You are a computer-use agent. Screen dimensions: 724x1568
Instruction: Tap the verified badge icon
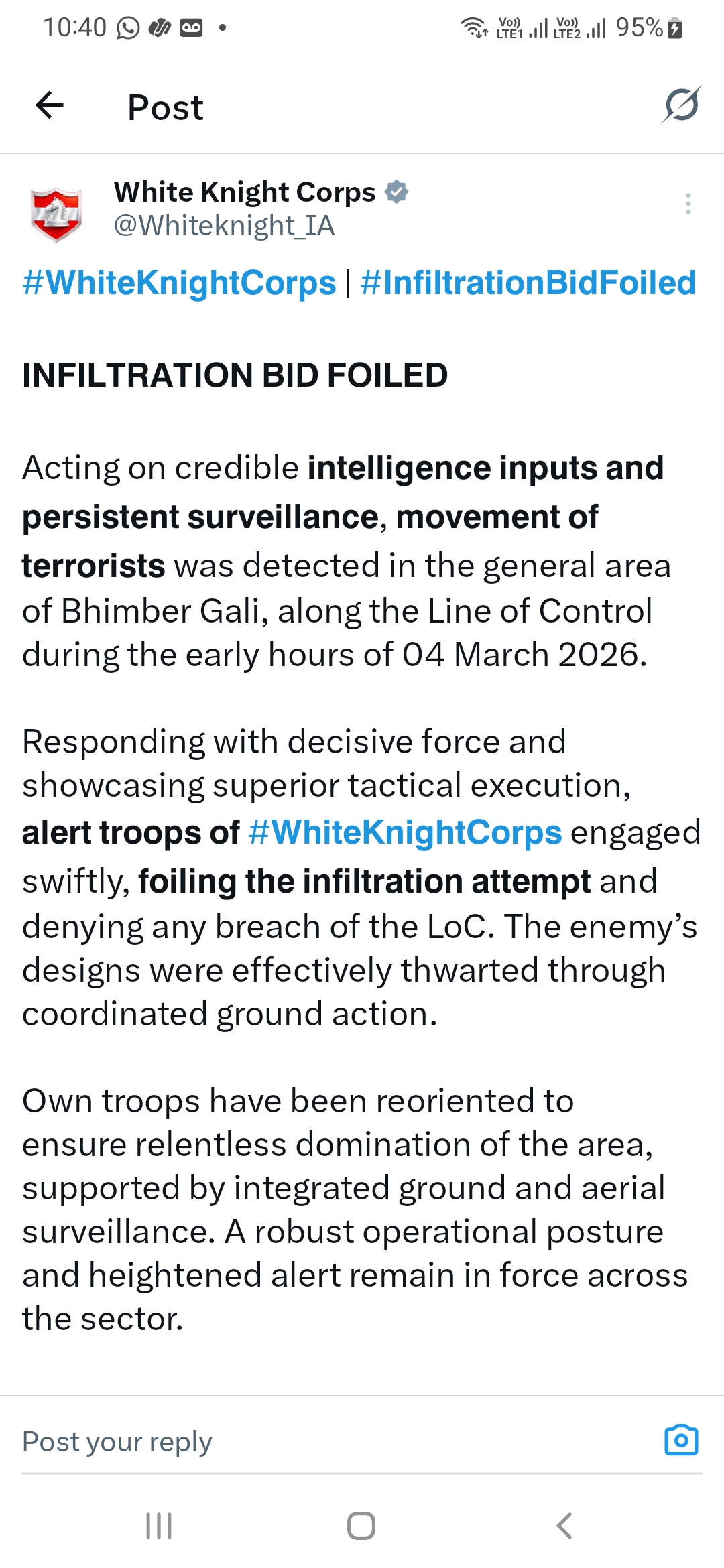[397, 192]
